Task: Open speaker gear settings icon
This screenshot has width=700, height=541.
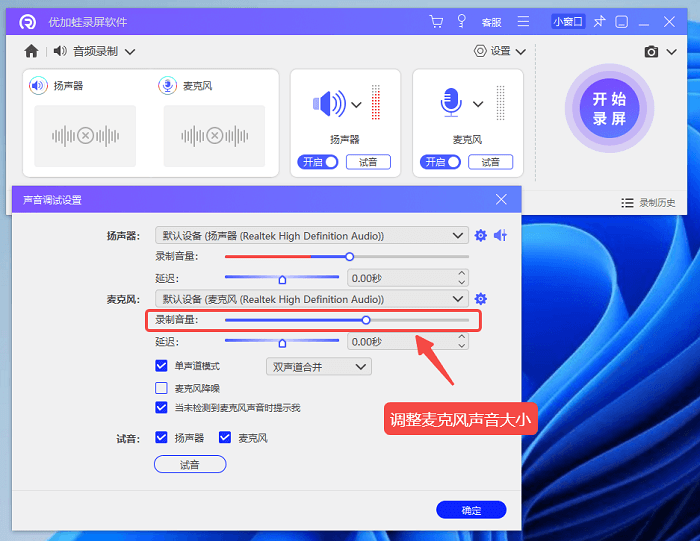Action: [480, 235]
